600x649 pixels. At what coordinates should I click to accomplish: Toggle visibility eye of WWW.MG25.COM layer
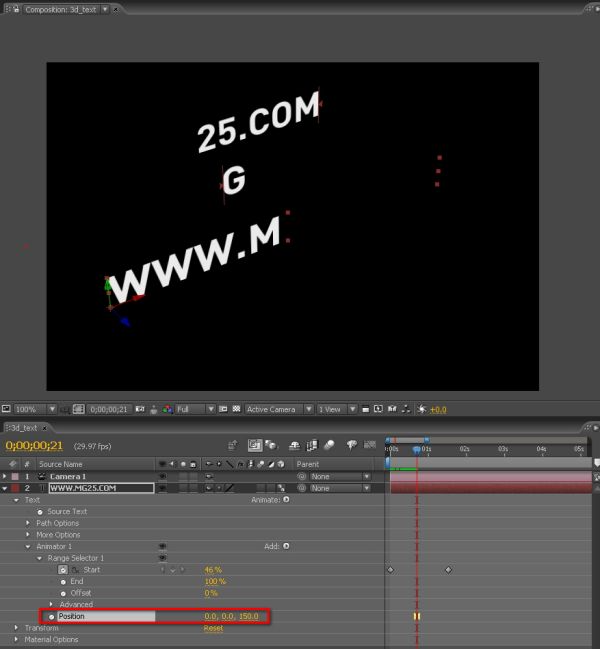pyautogui.click(x=162, y=488)
